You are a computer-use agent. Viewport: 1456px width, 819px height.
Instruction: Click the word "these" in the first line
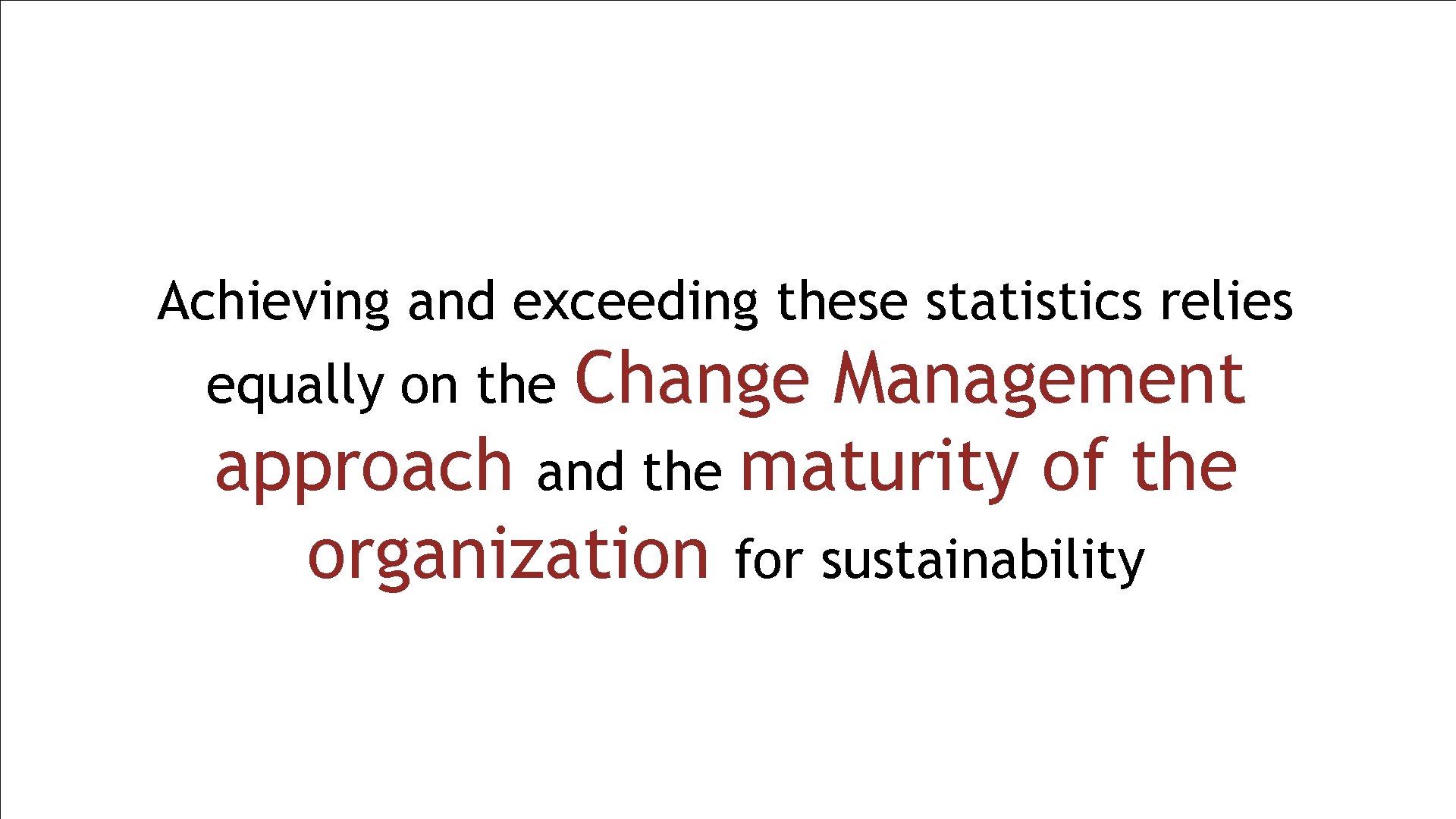(842, 301)
